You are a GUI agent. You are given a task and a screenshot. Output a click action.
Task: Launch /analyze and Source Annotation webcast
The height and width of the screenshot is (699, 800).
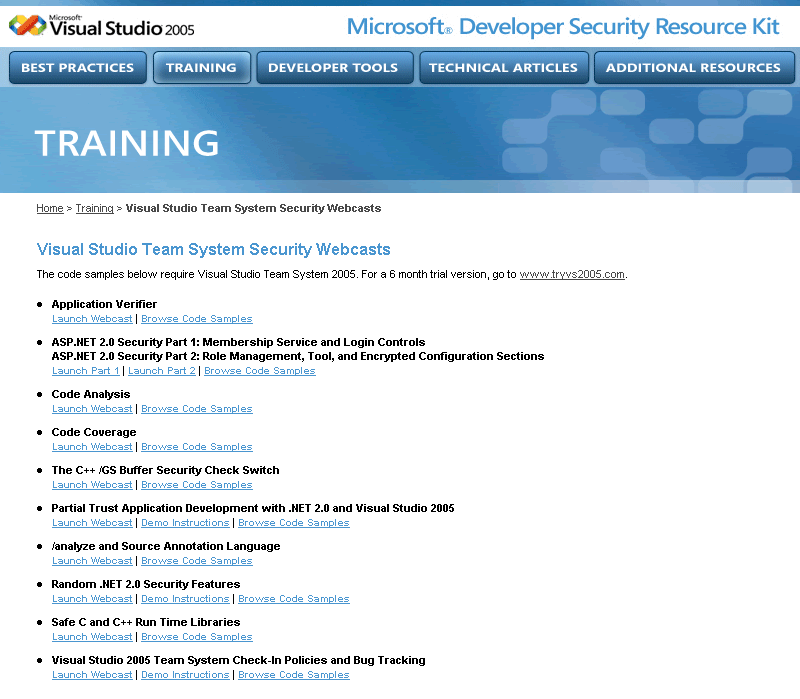(x=92, y=561)
